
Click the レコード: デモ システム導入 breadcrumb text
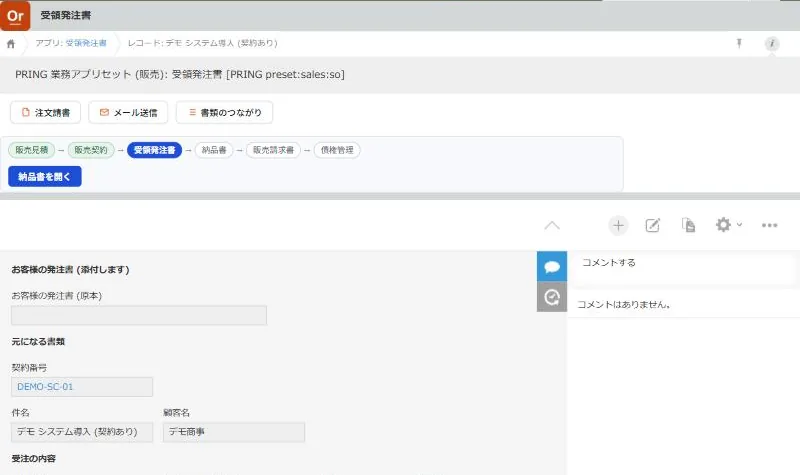tap(202, 43)
